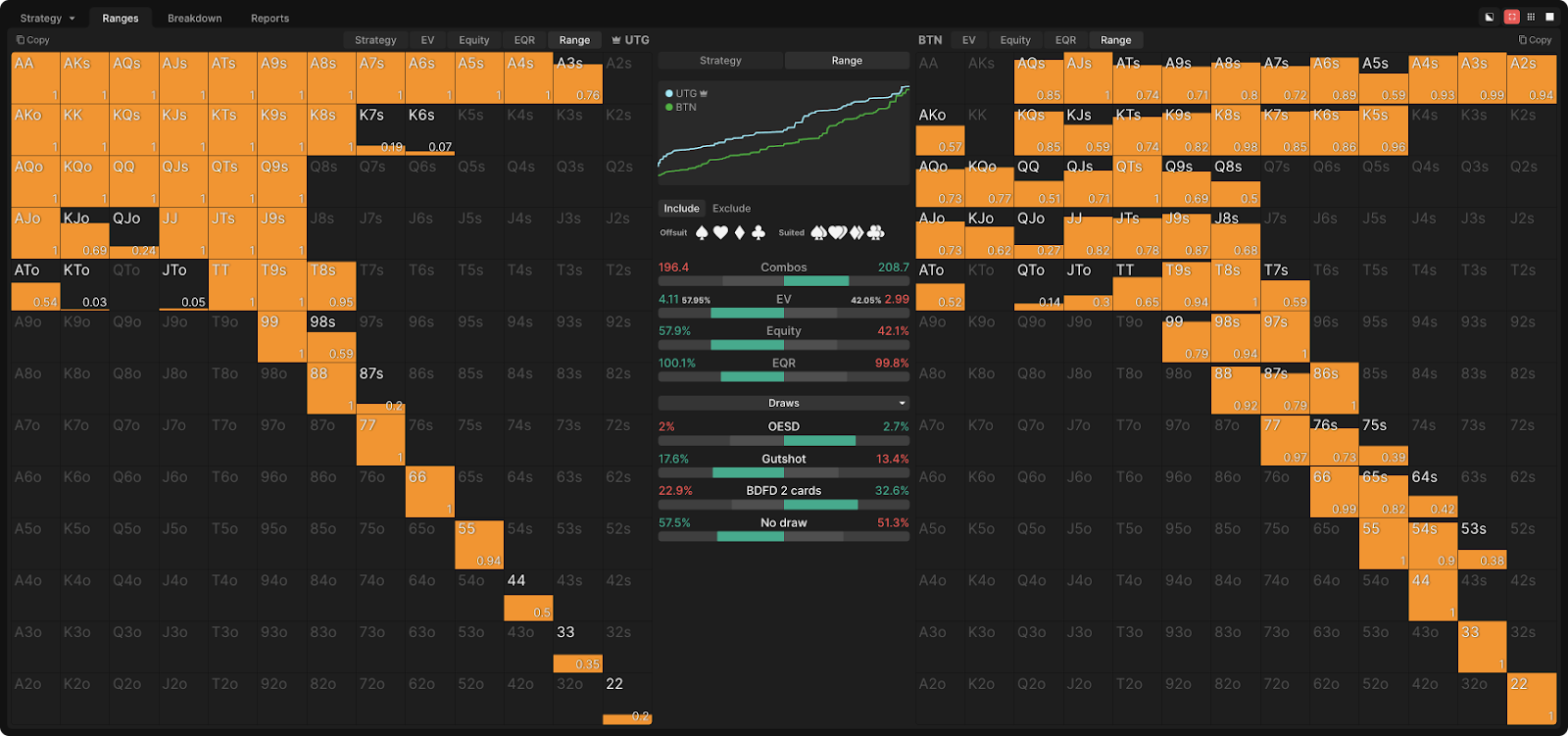Viewport: 1568px width, 736px height.
Task: Click the red focus frame icon
Action: pos(1511,17)
